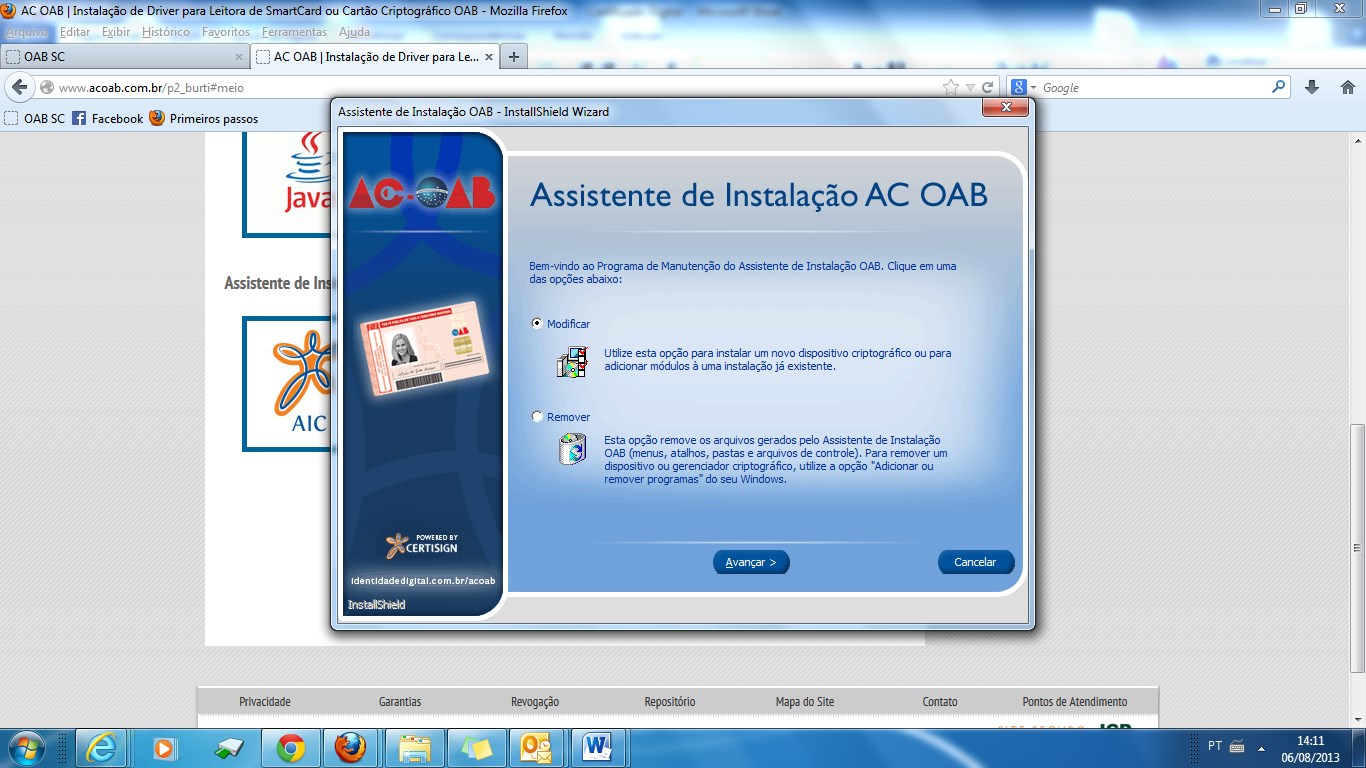Open the Ferramentas menu
Screen dimensions: 1366x768
coord(294,32)
